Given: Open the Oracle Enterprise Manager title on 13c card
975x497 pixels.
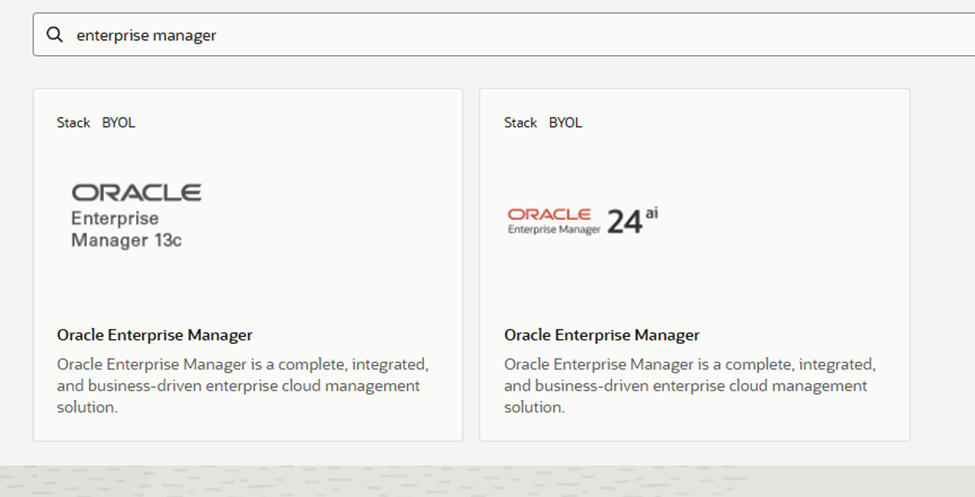Looking at the screenshot, I should pos(155,335).
